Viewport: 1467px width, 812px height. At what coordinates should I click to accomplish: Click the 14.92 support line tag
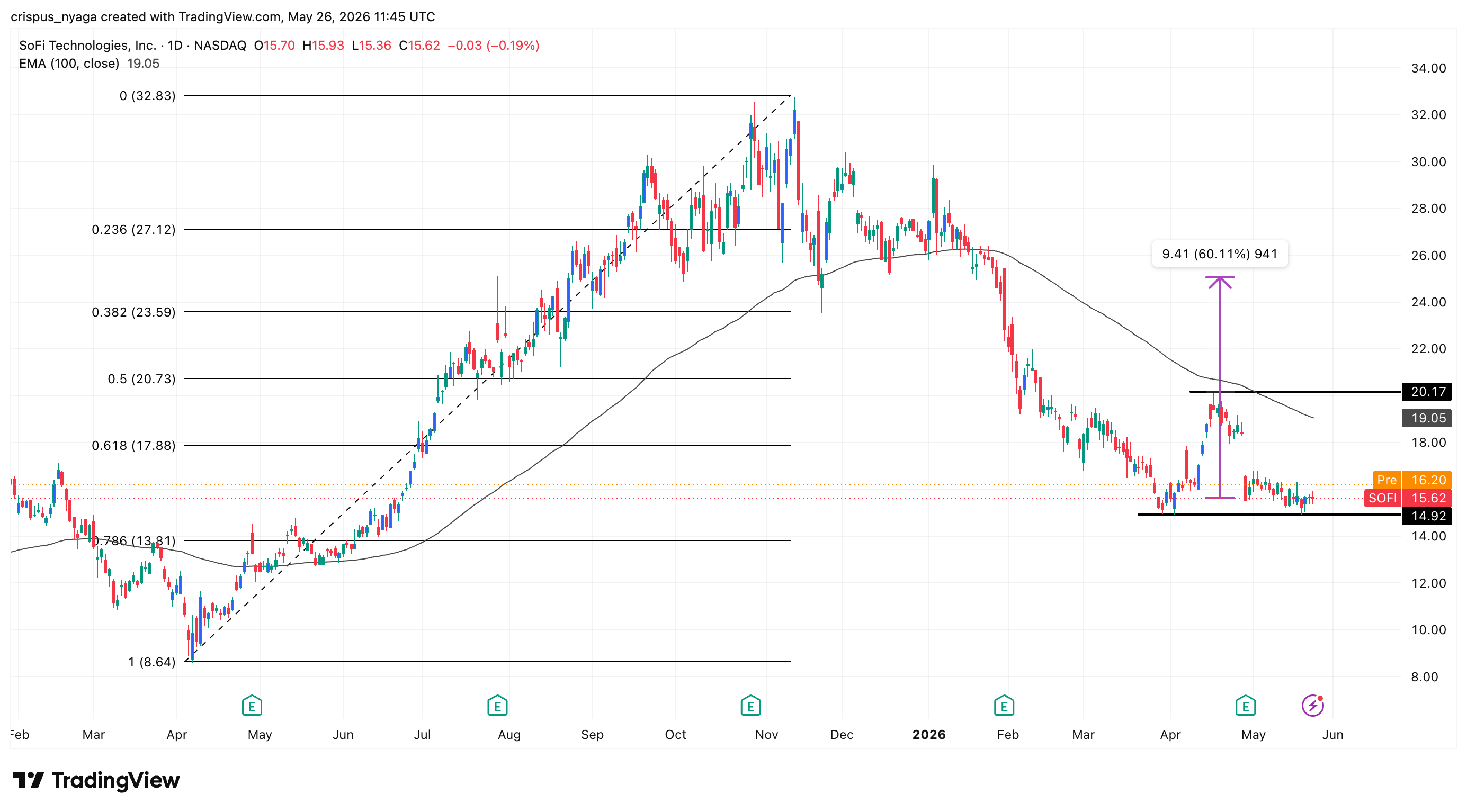coord(1427,516)
